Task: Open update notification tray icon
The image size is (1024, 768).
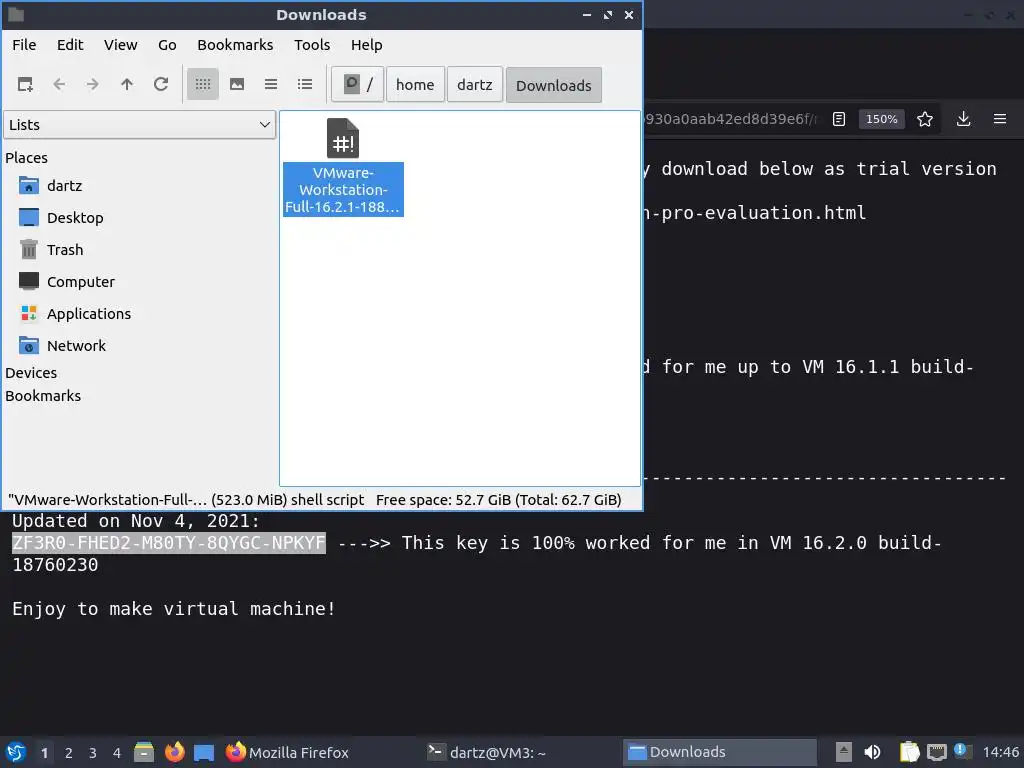Action: pyautogui.click(x=961, y=750)
